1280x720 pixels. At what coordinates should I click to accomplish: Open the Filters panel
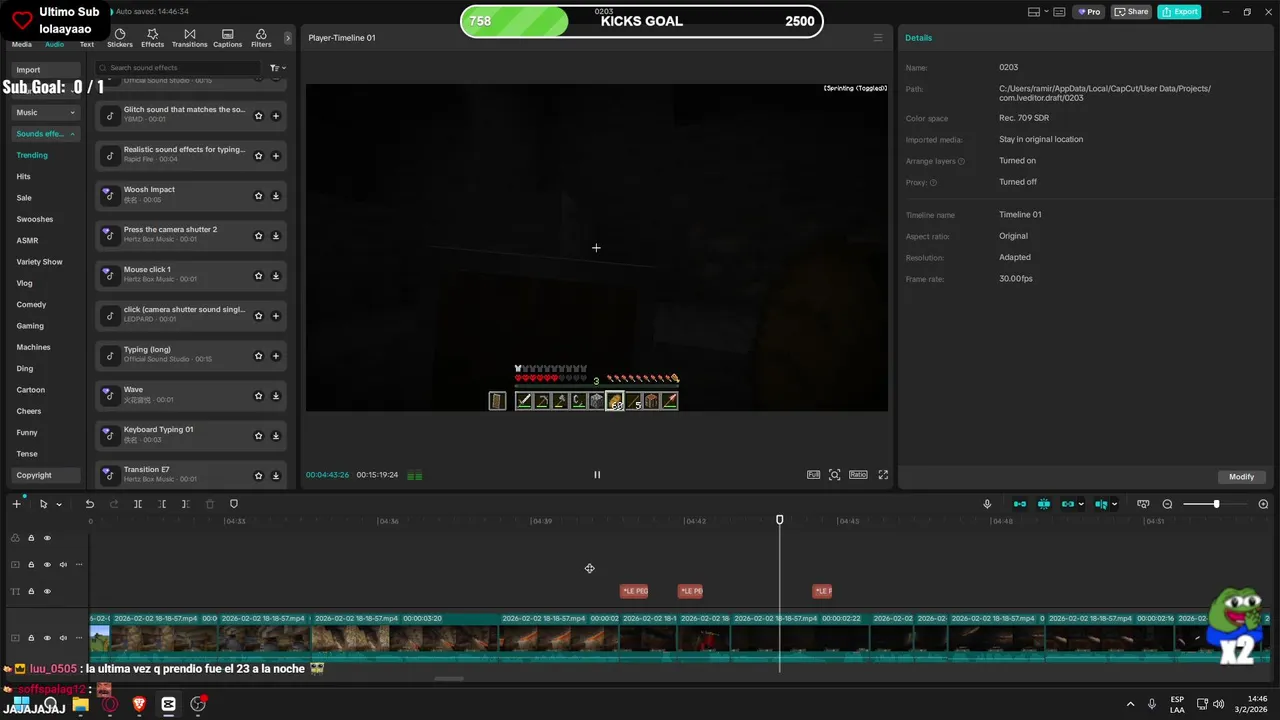click(x=261, y=38)
